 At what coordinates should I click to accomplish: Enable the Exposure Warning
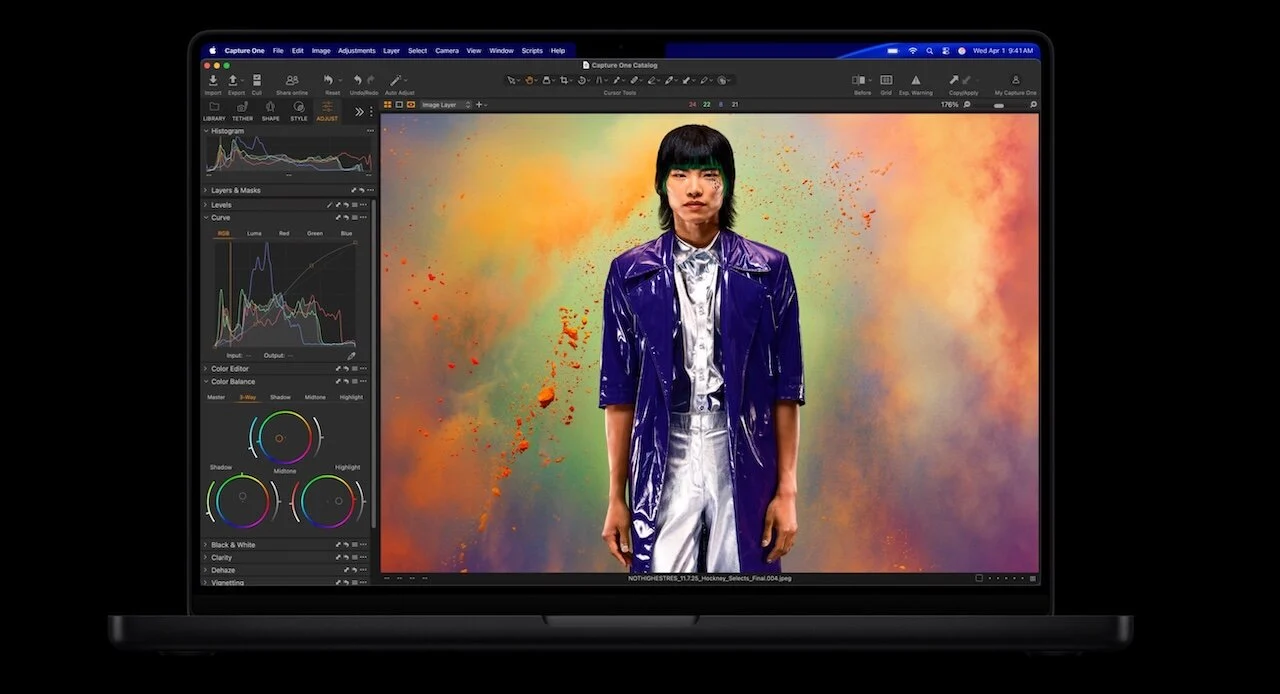[915, 80]
